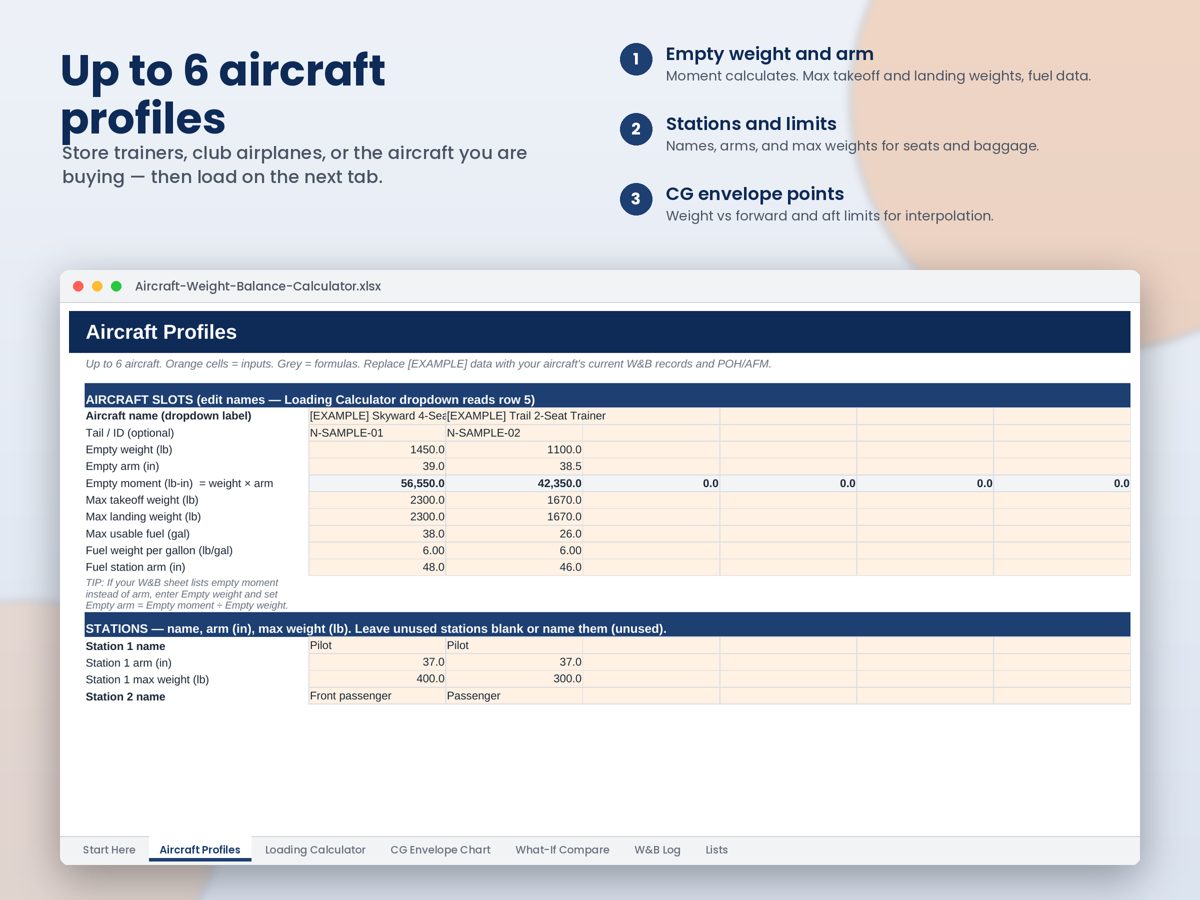
Task: Select empty weight cell showing 1100.0
Action: pyautogui.click(x=514, y=450)
